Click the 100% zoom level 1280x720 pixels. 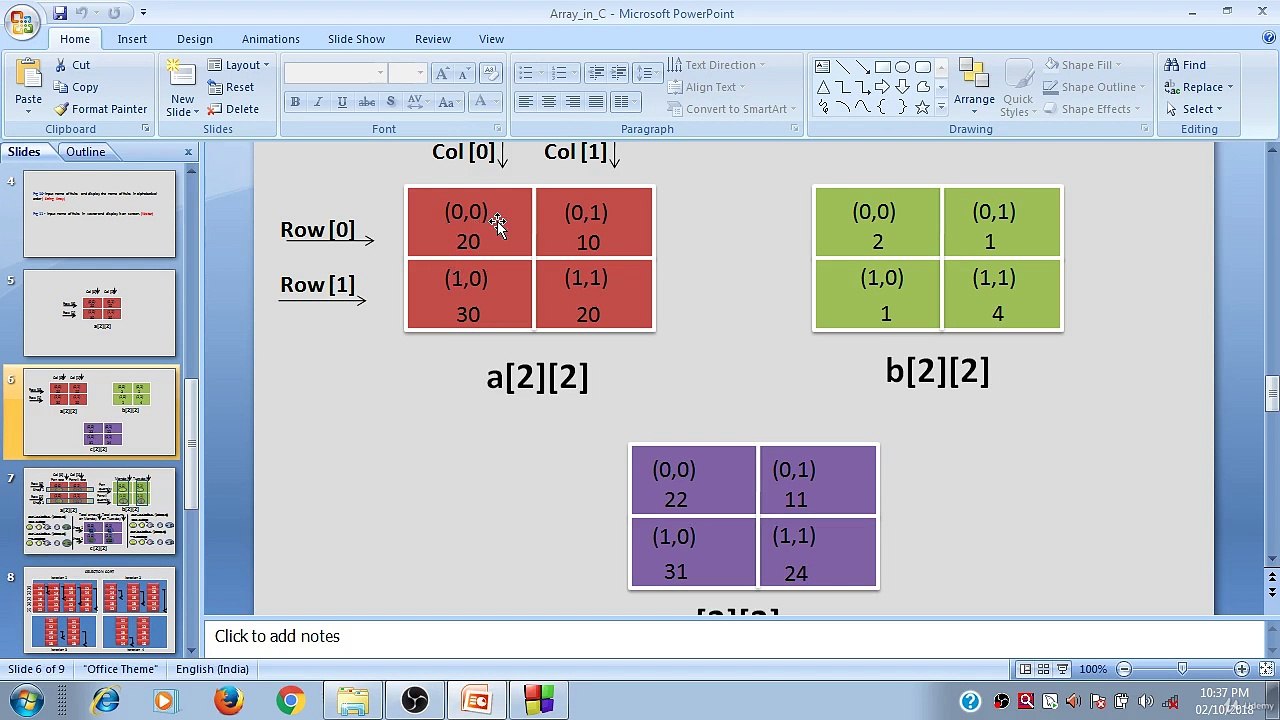(x=1093, y=669)
